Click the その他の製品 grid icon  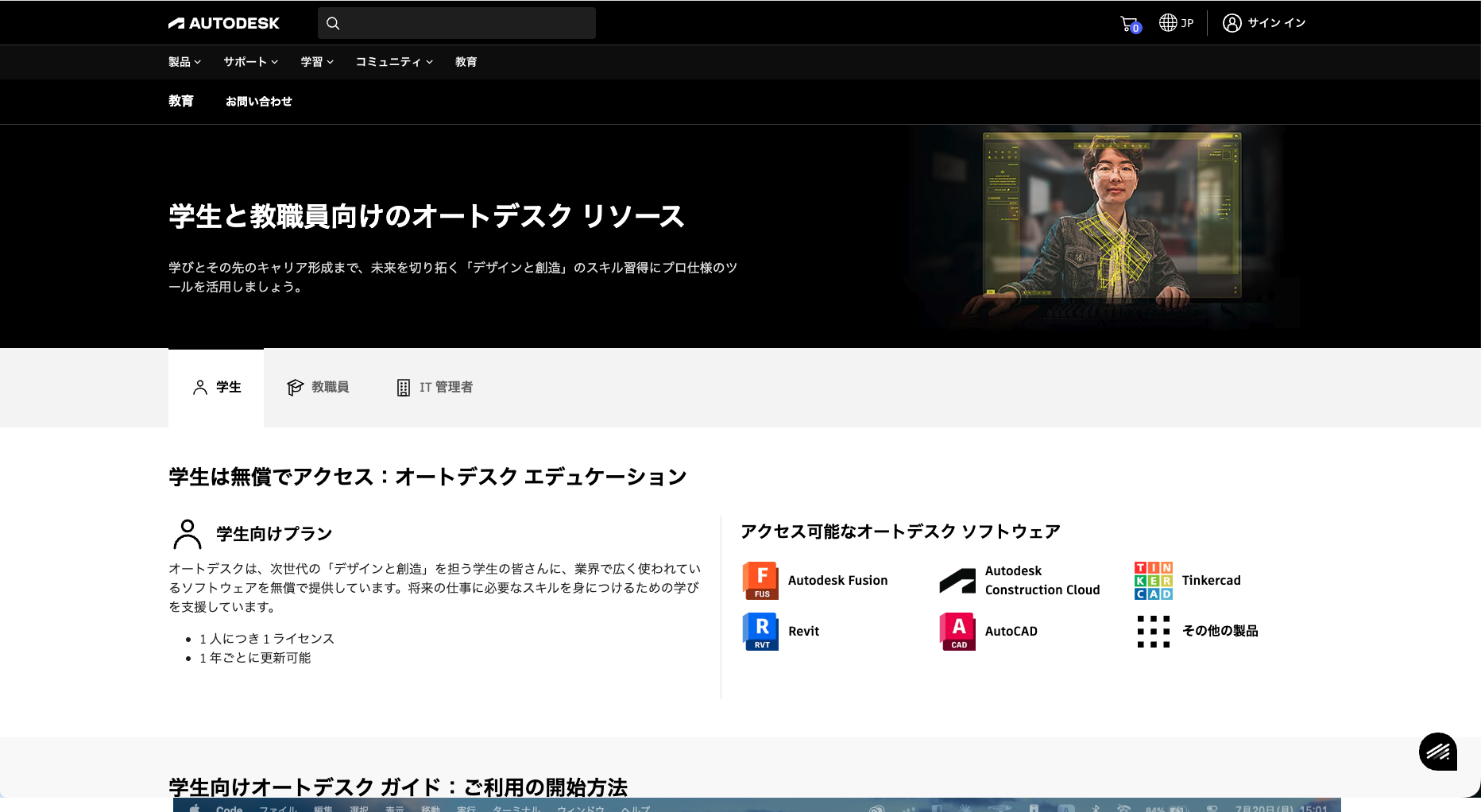(1154, 632)
